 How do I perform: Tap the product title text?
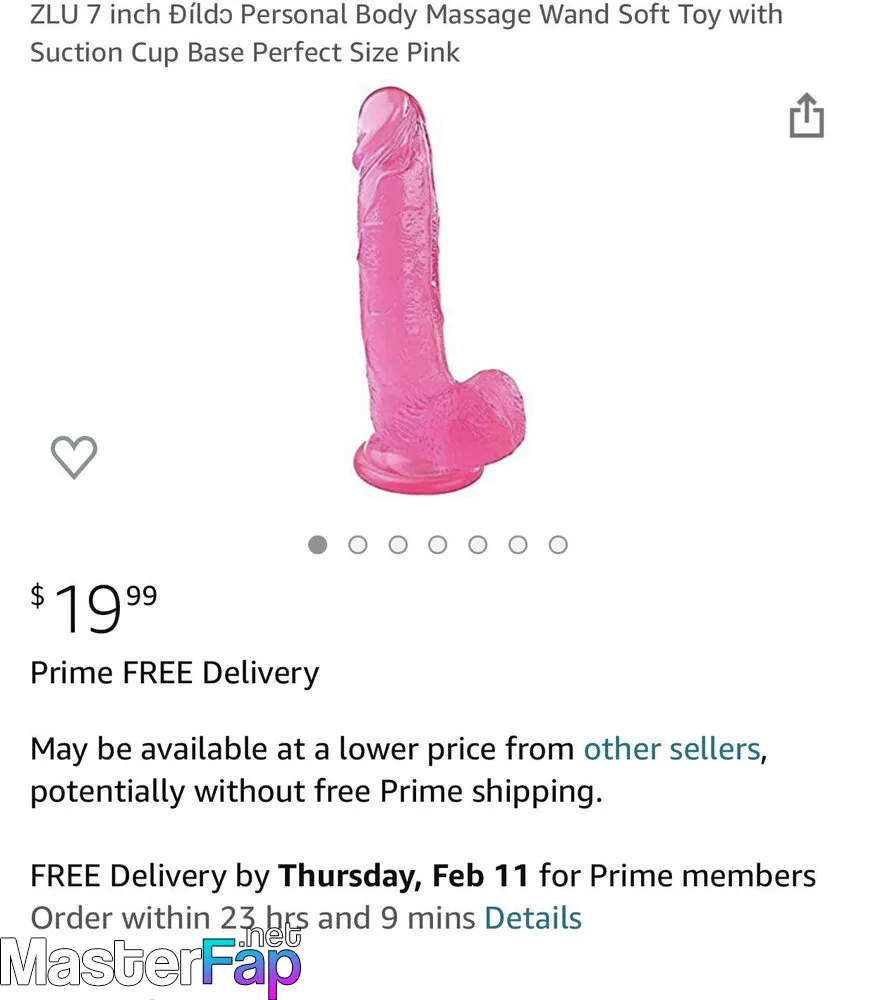tap(406, 33)
